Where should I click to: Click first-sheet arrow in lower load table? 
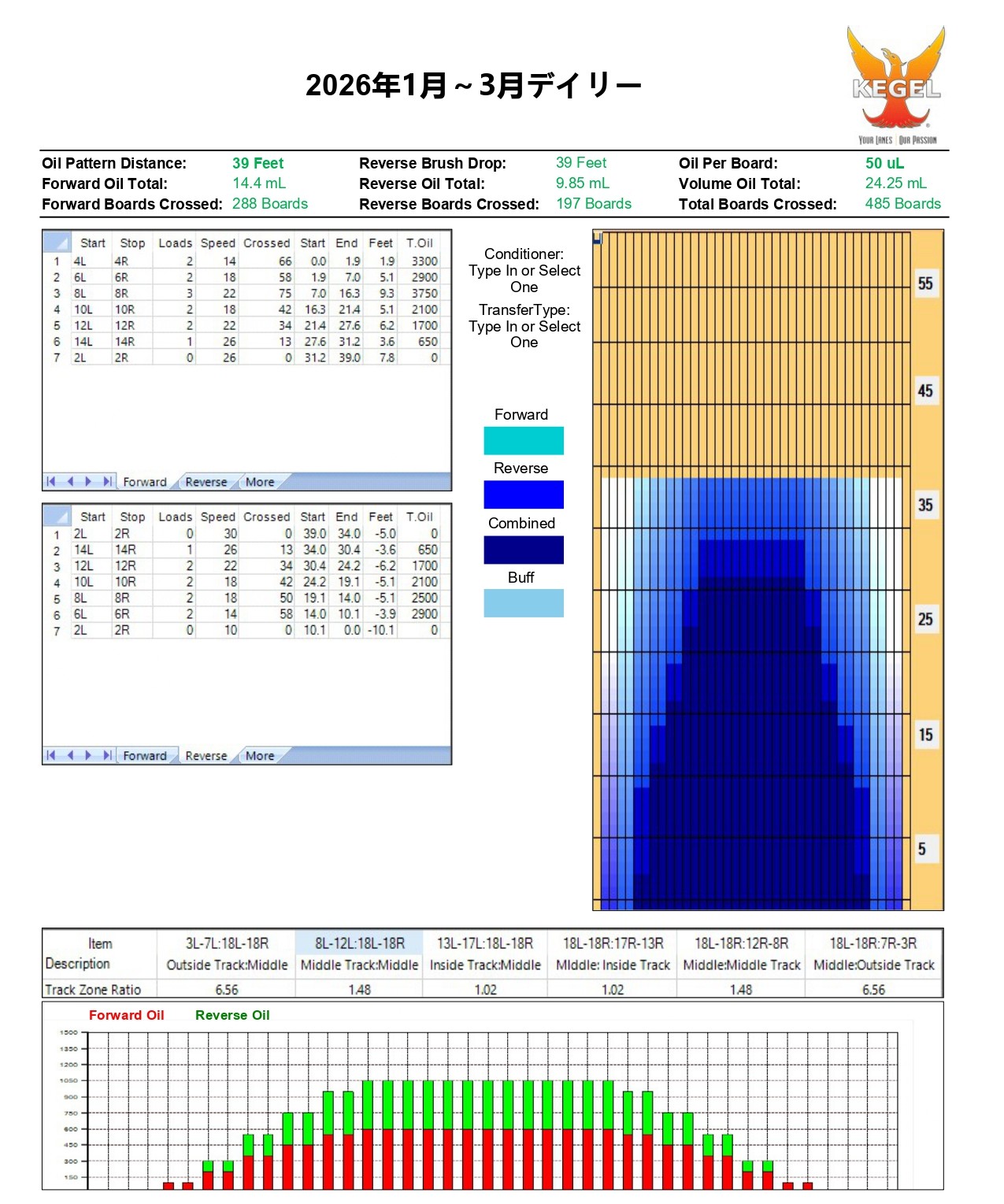[x=51, y=755]
